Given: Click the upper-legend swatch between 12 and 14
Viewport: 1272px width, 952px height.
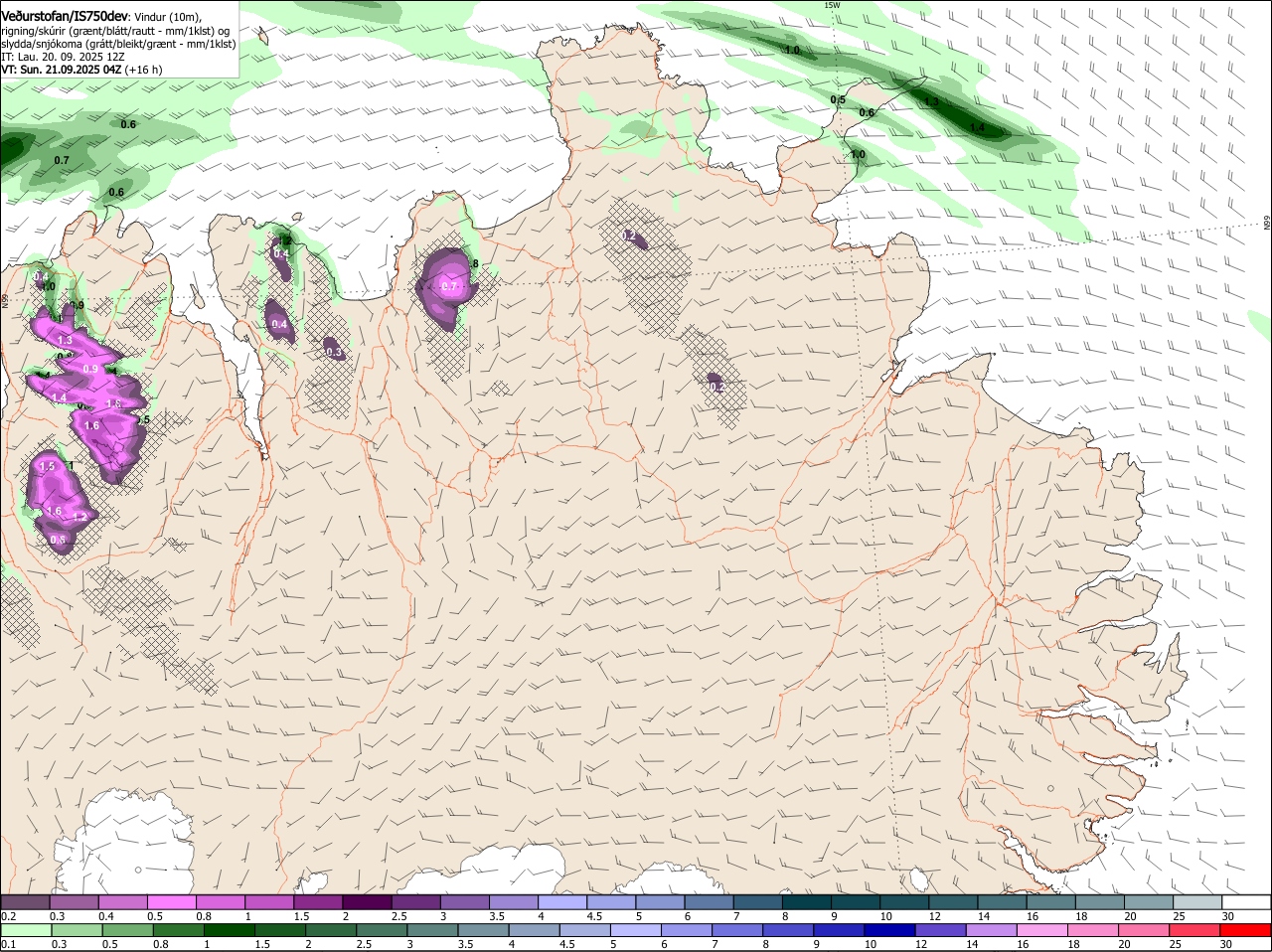Looking at the screenshot, I should [x=954, y=901].
